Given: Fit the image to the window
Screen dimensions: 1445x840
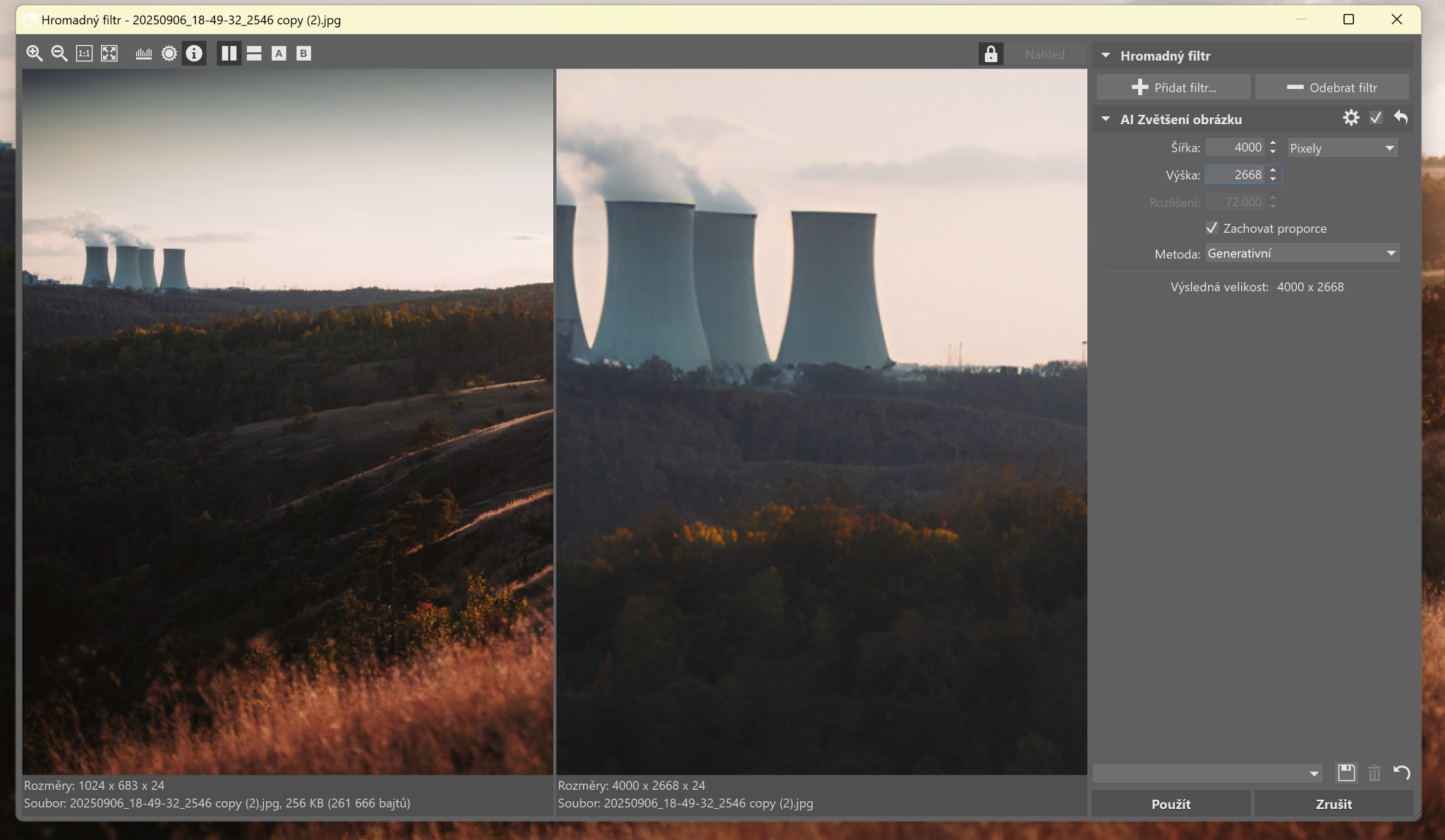Looking at the screenshot, I should (x=109, y=54).
